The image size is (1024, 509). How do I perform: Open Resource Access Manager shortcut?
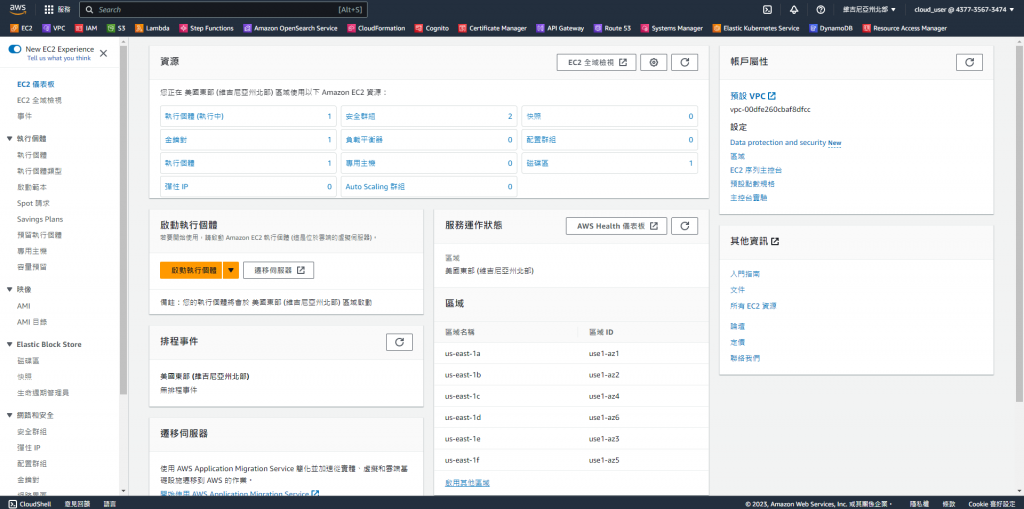(x=904, y=28)
